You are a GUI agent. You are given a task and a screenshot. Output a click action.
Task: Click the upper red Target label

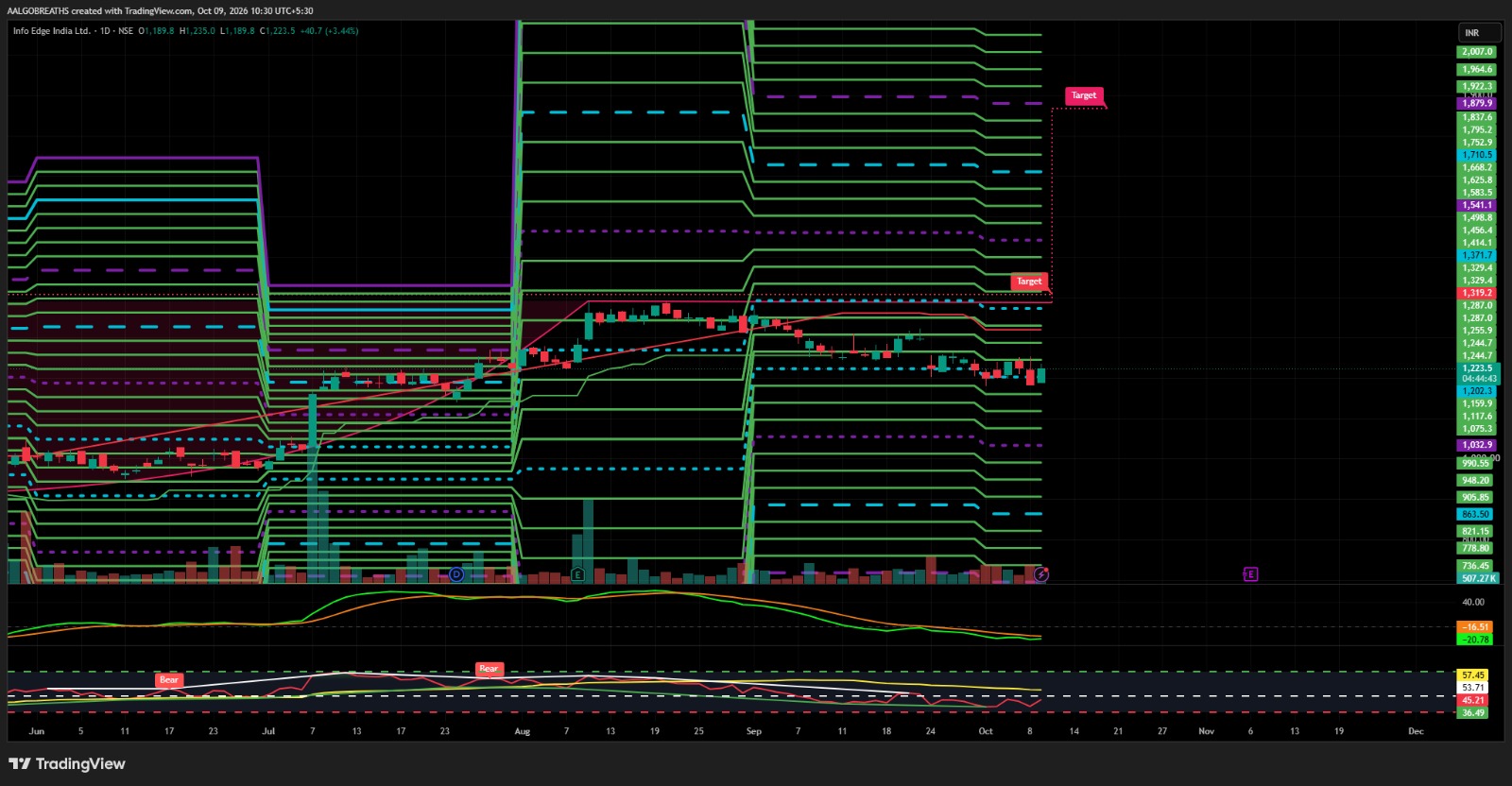pos(1084,95)
